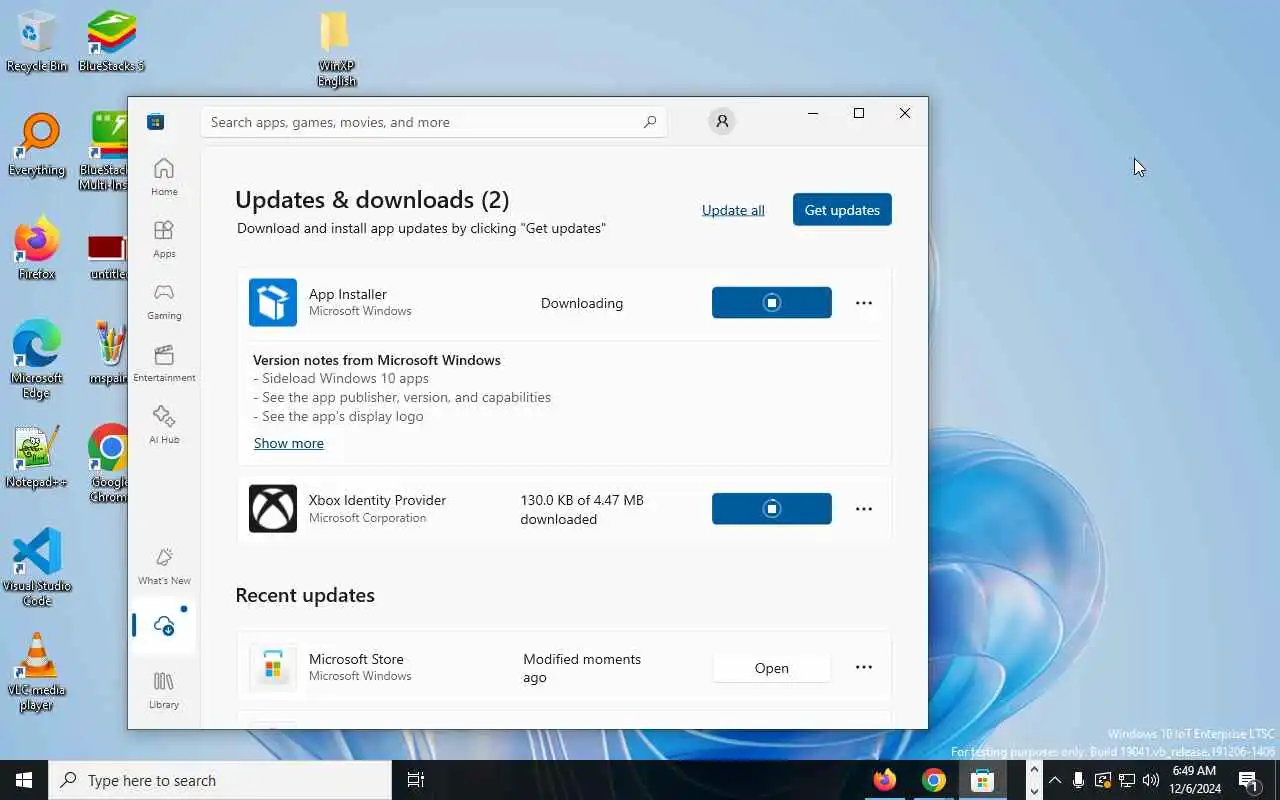
Task: Select the VLC media player desktop shortcut
Action: 36,672
